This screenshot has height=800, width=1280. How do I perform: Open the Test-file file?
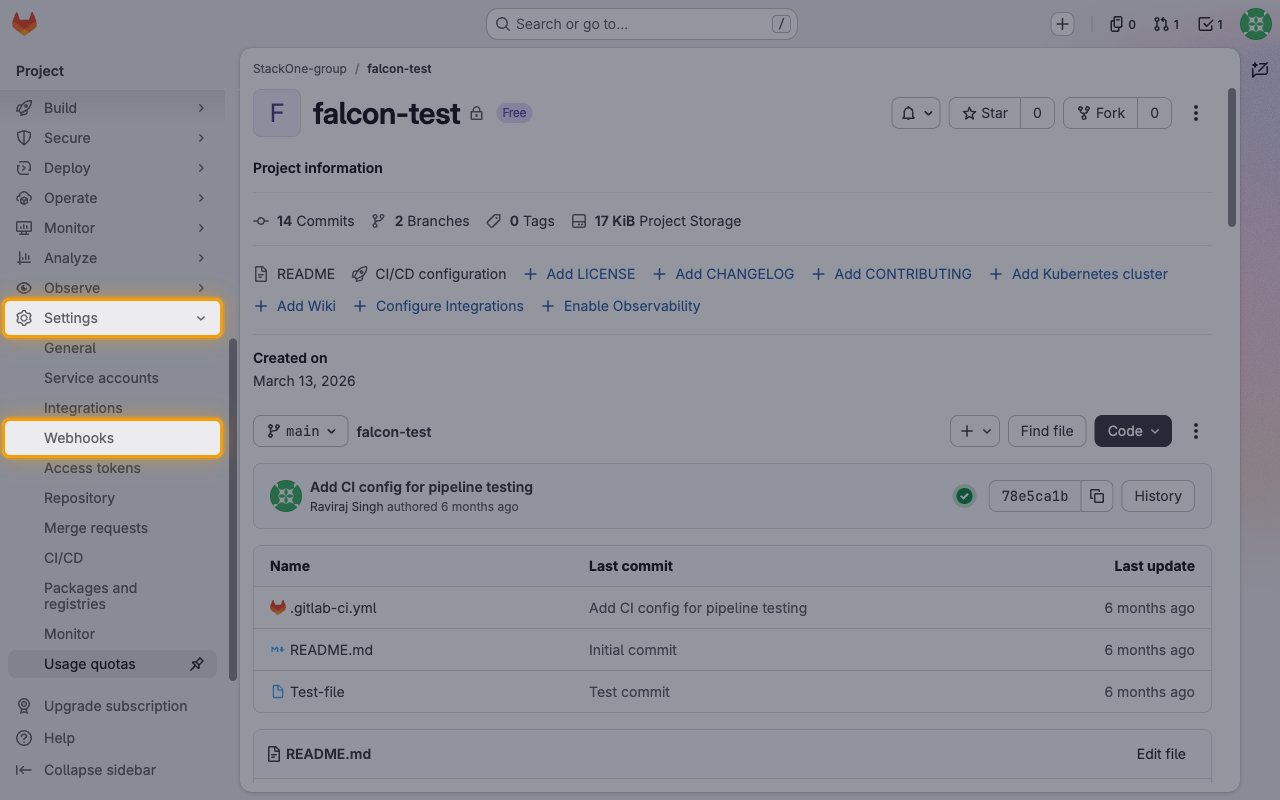[317, 692]
